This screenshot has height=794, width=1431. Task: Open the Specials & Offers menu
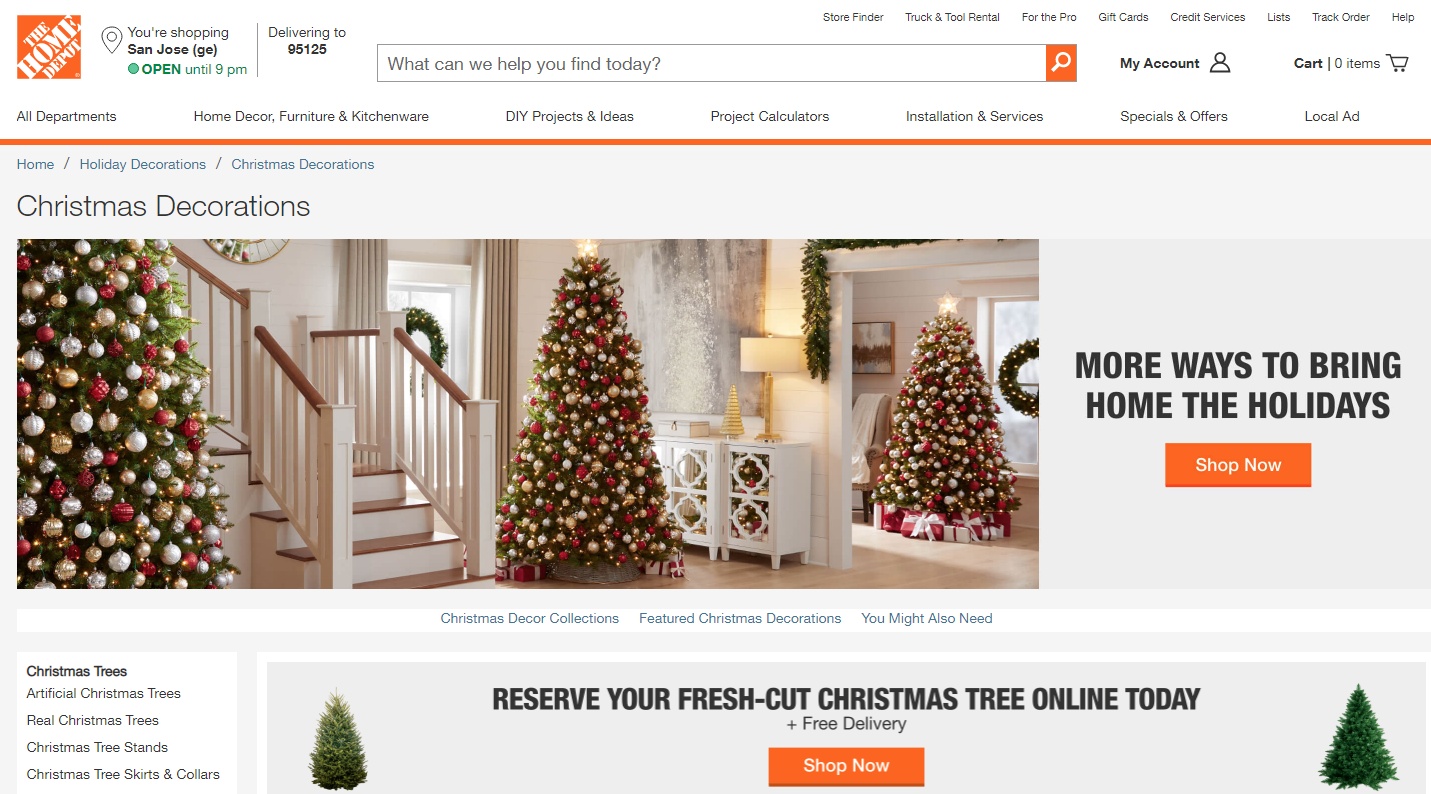1174,116
